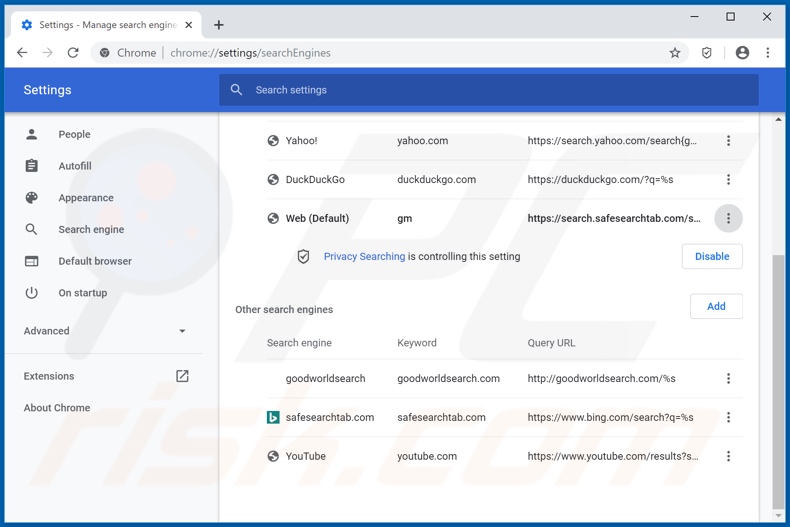
Task: Open the Chrome profile avatar menu
Action: (x=742, y=52)
